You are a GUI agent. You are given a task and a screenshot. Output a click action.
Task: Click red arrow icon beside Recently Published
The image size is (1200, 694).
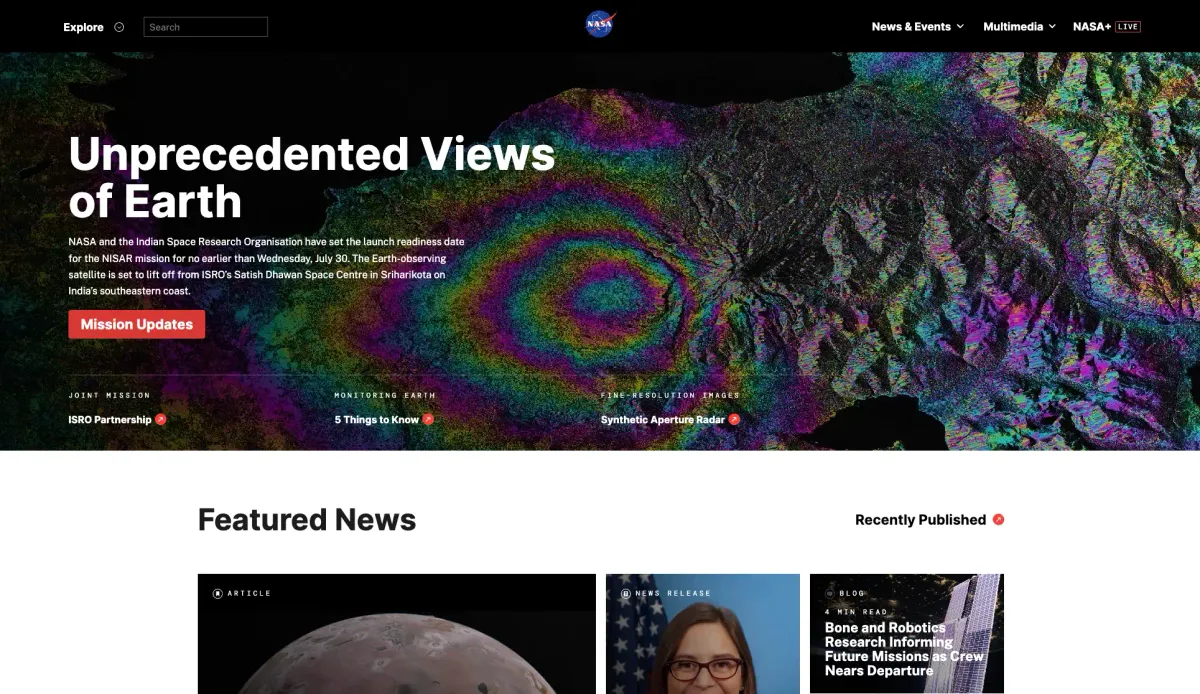(x=998, y=520)
